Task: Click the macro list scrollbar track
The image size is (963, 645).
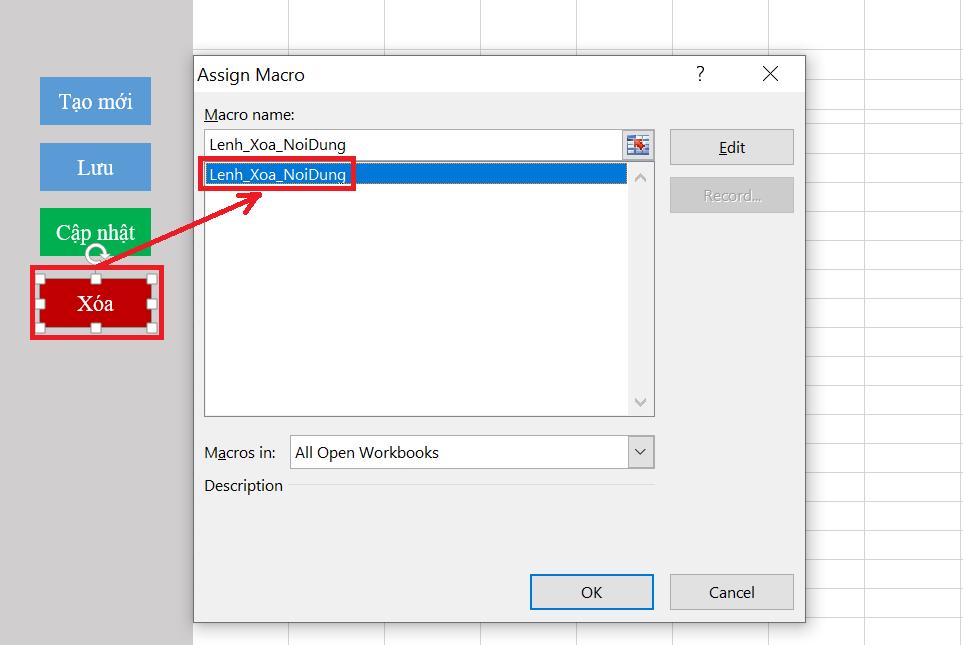Action: point(640,290)
